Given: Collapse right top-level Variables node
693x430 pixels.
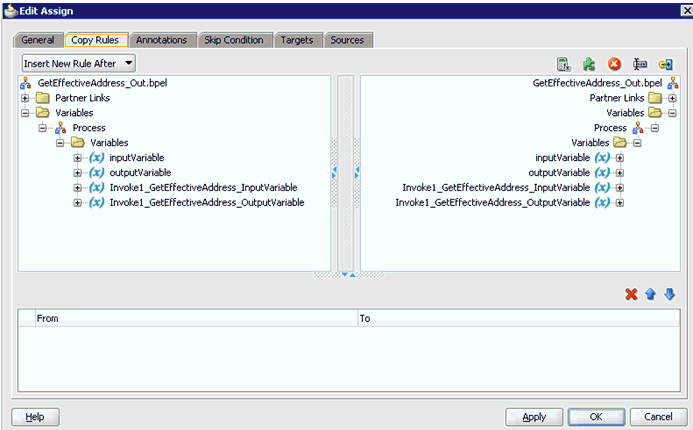Looking at the screenshot, I should pos(672,113).
